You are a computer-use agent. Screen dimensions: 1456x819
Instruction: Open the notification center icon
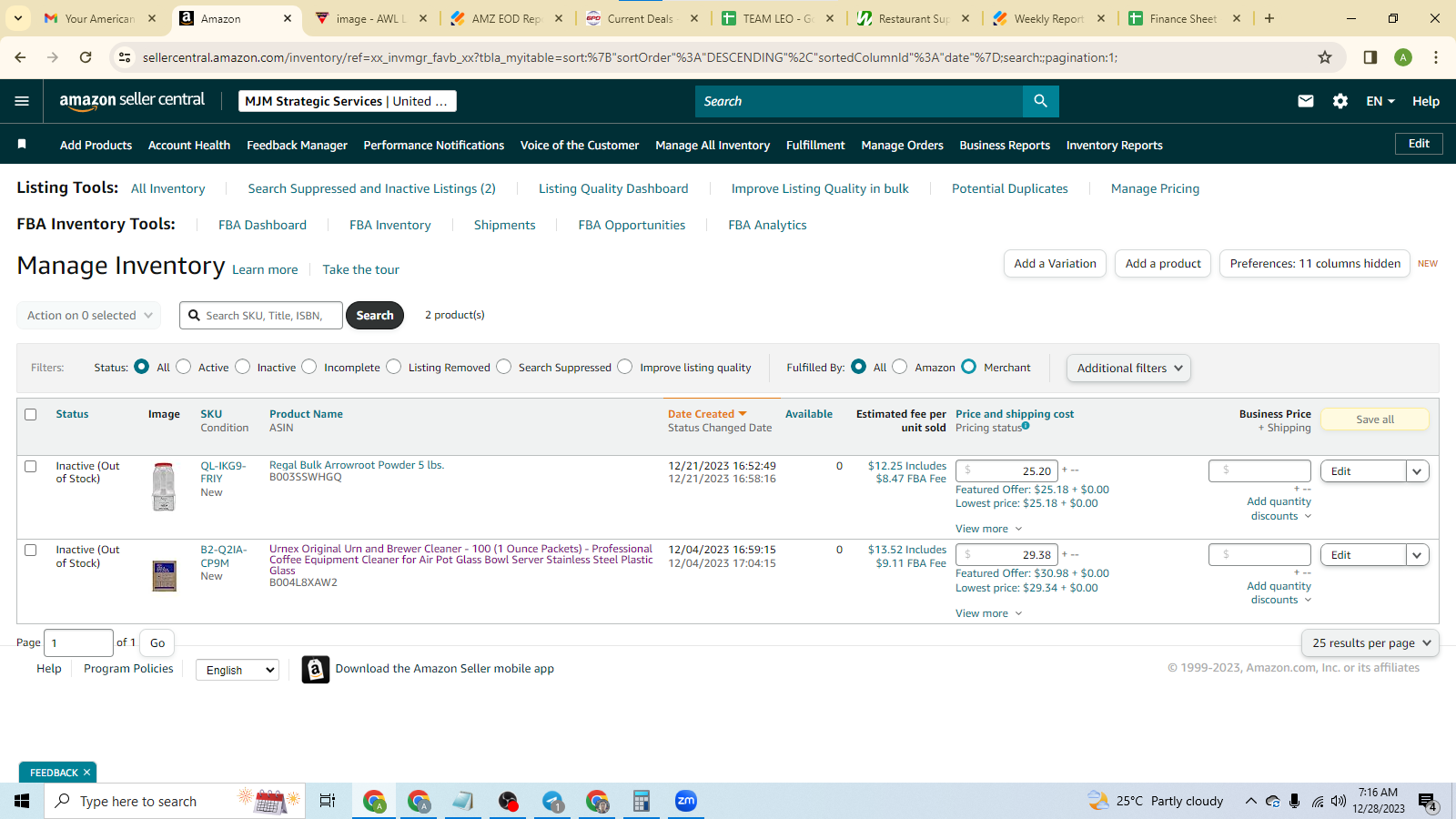[1427, 802]
